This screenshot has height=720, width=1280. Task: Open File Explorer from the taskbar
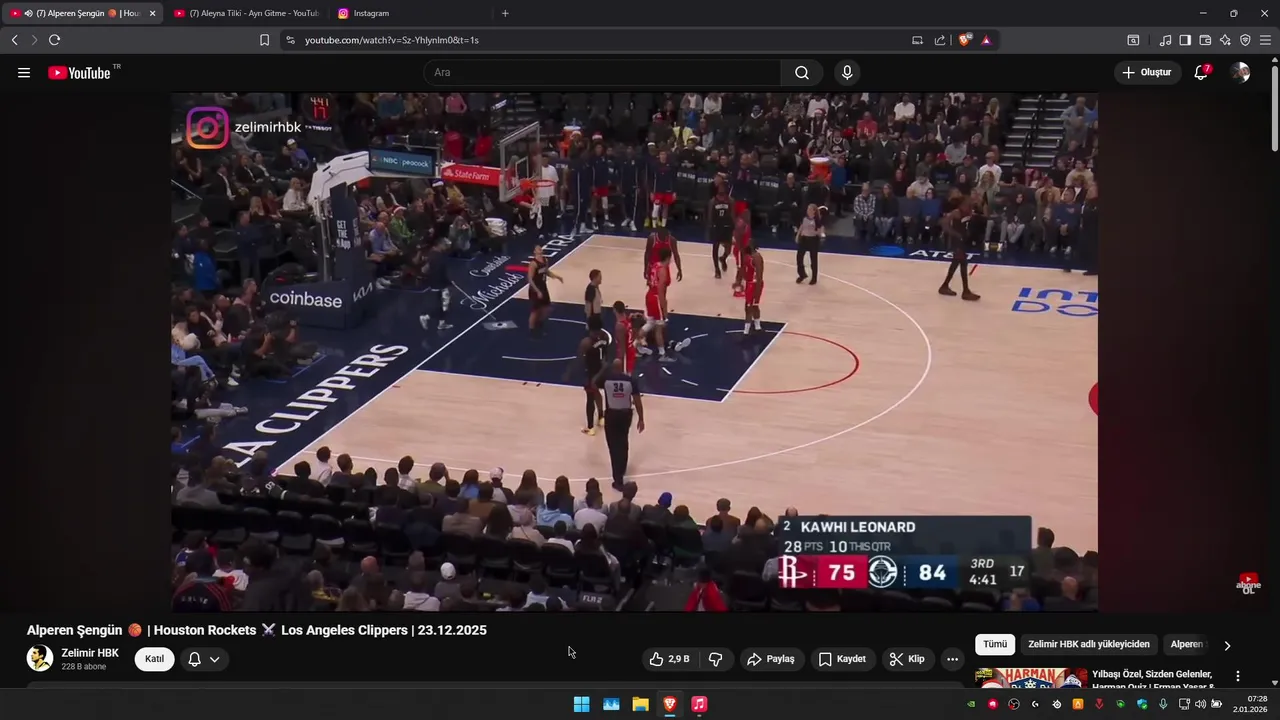click(x=640, y=704)
